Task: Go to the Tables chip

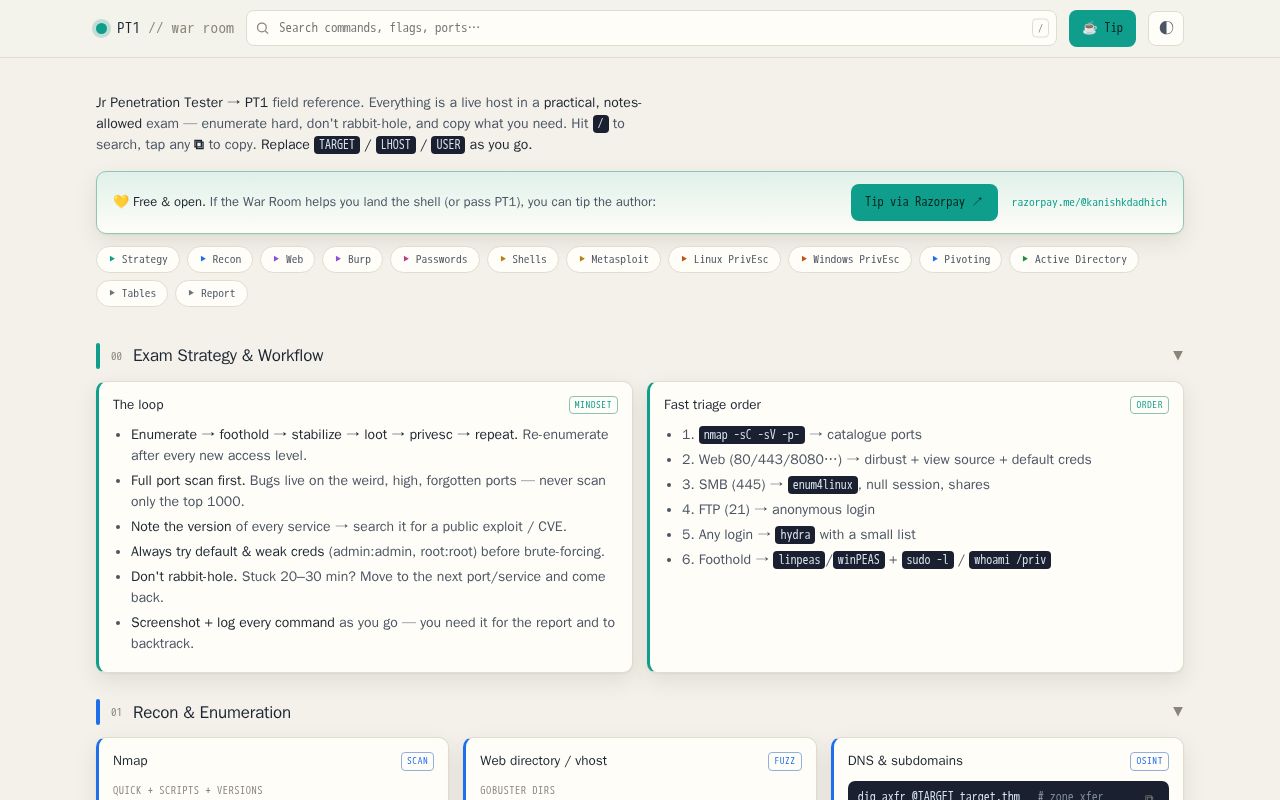Action: [x=132, y=293]
